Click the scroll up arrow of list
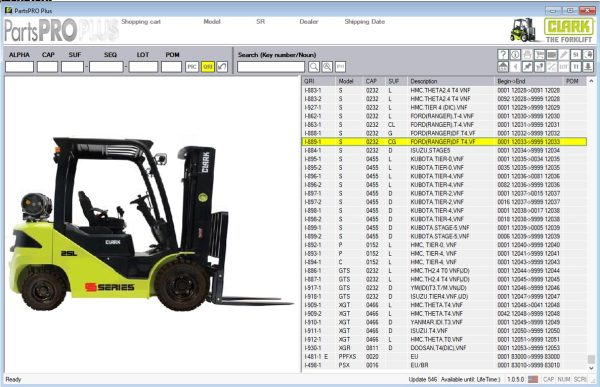This screenshot has height=387, width=600. point(591,81)
